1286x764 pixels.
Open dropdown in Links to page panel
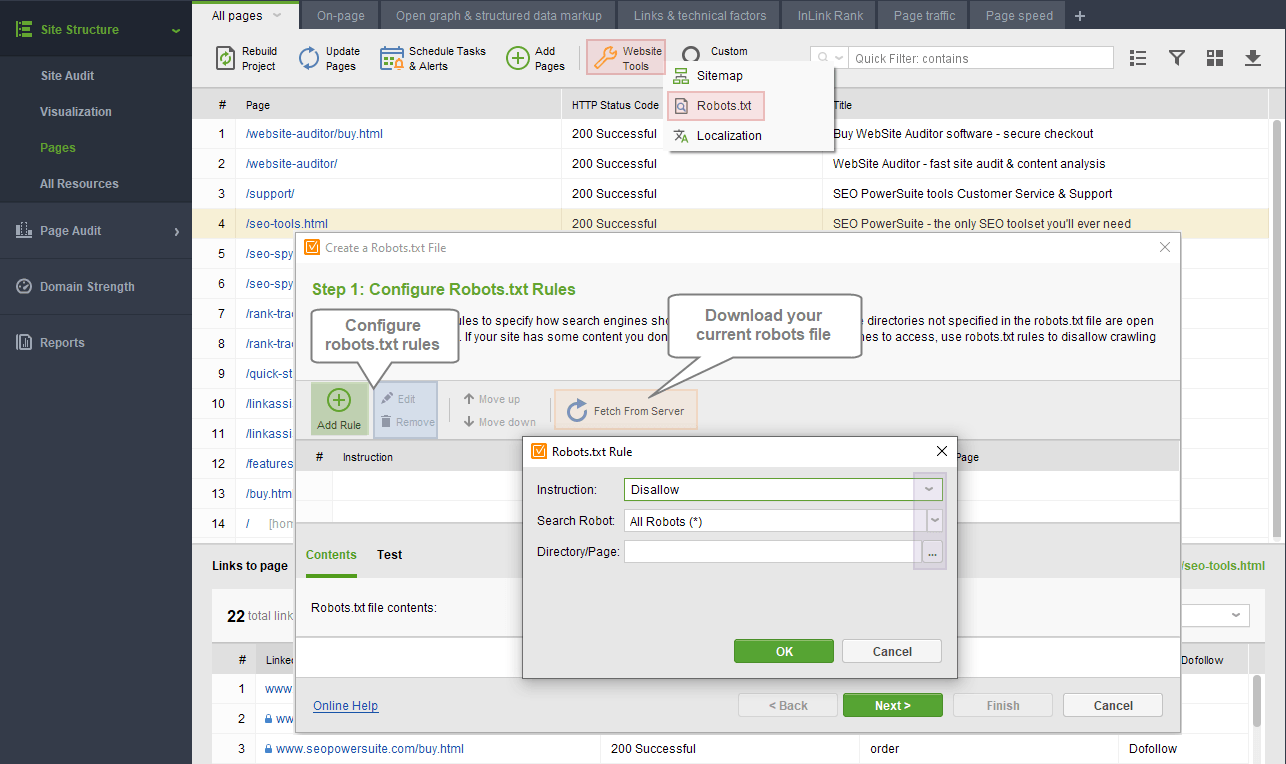click(x=1237, y=615)
